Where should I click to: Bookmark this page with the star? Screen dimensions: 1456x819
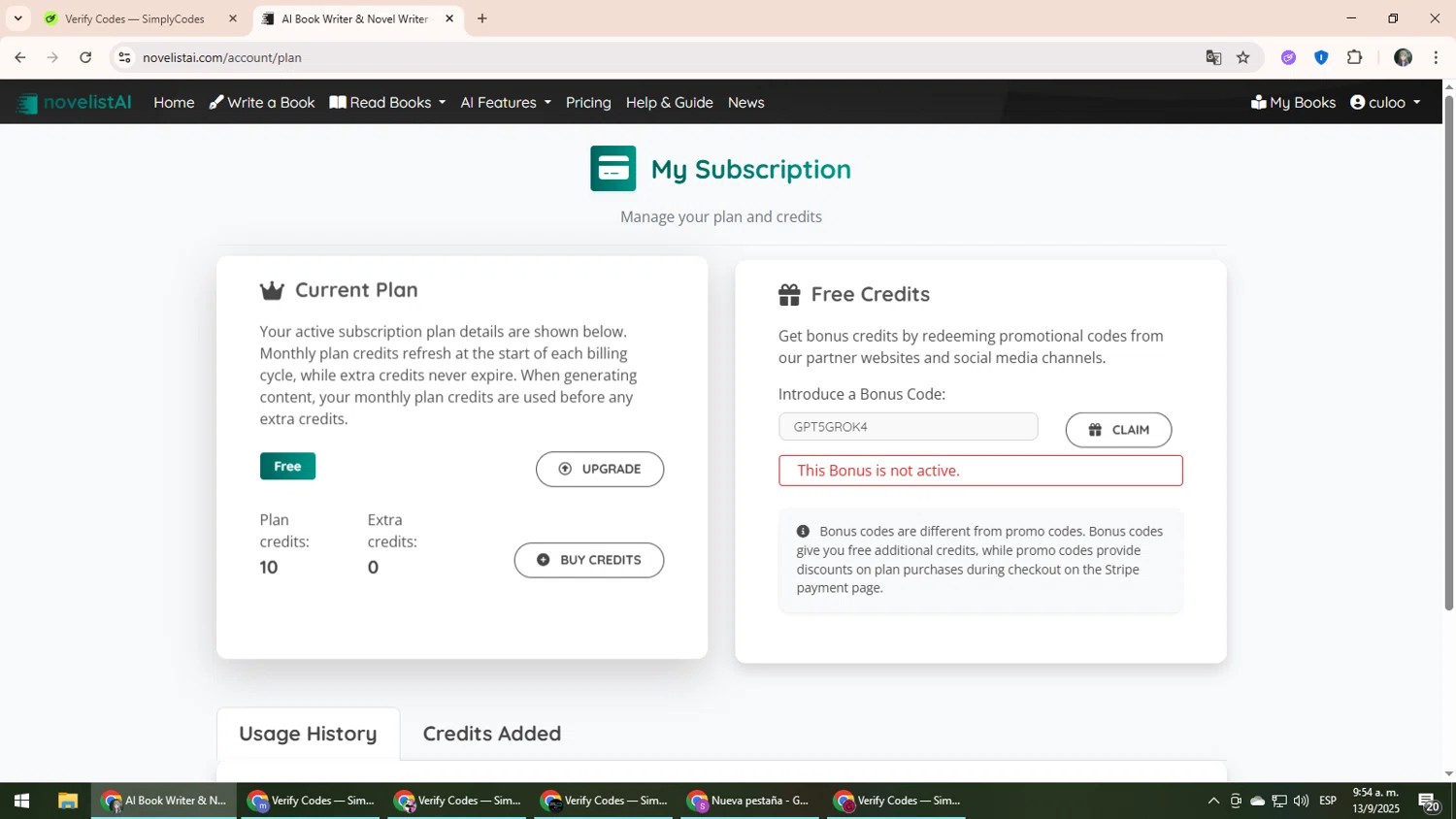tap(1243, 57)
